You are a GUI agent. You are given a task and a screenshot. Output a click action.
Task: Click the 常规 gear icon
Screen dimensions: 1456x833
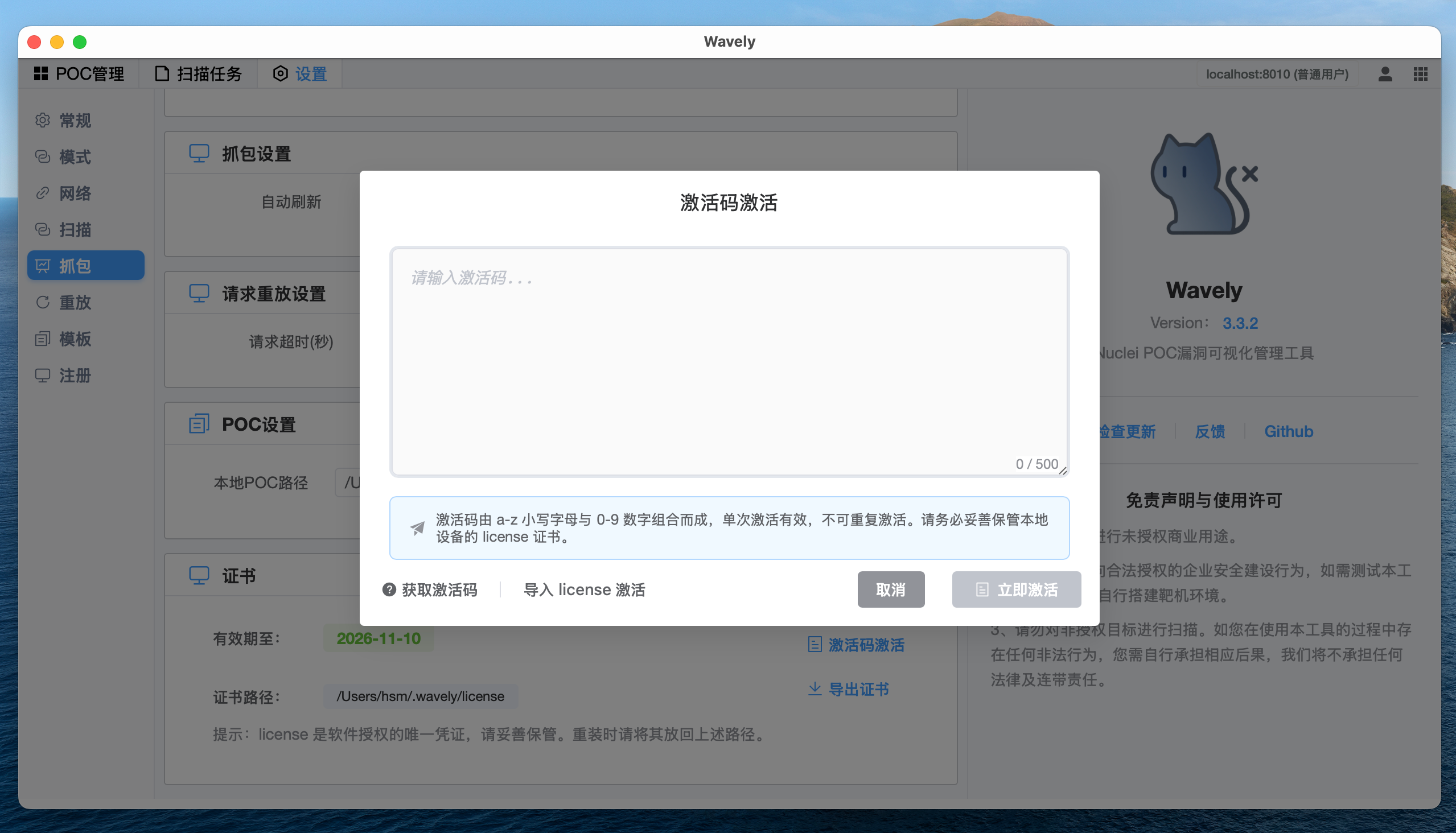click(43, 120)
